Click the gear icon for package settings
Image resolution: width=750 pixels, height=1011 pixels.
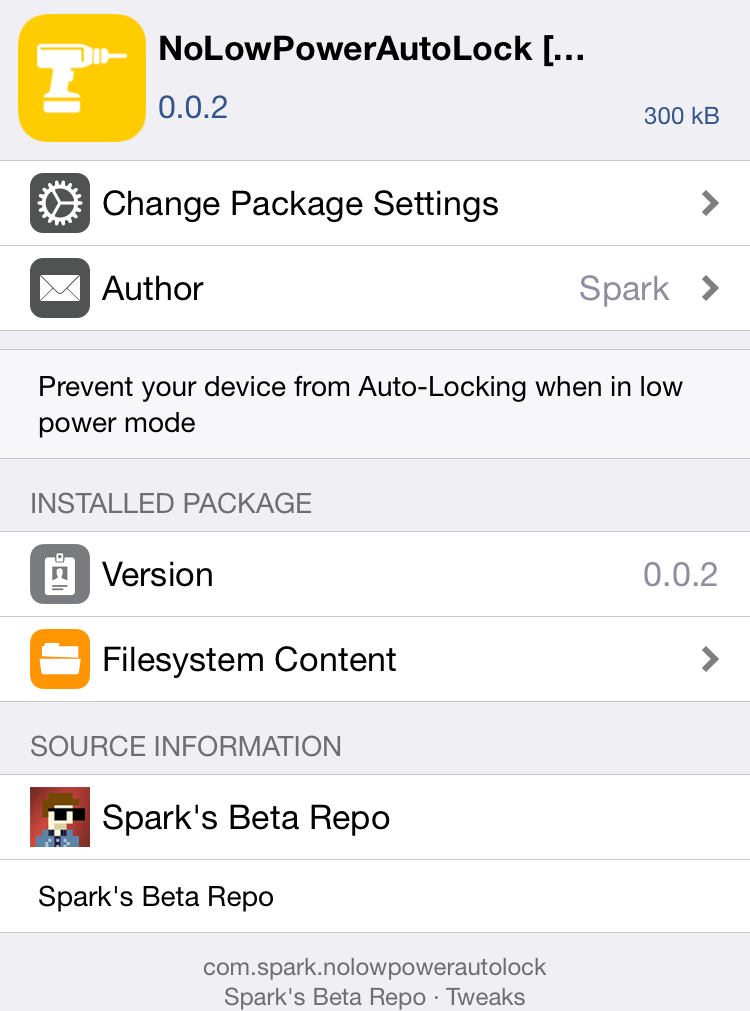(x=60, y=203)
